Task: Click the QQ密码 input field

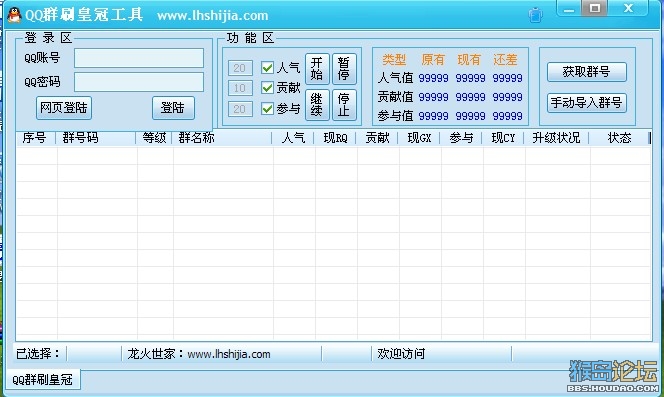Action: tap(139, 82)
